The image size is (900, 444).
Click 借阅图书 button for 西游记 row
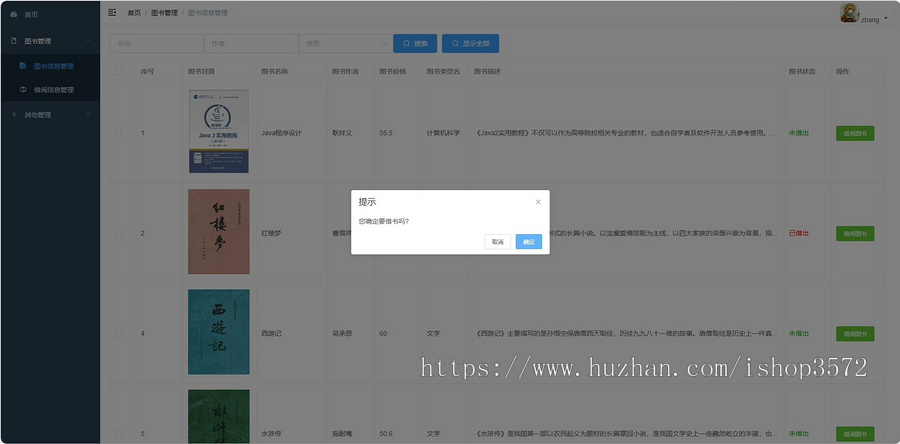855,334
